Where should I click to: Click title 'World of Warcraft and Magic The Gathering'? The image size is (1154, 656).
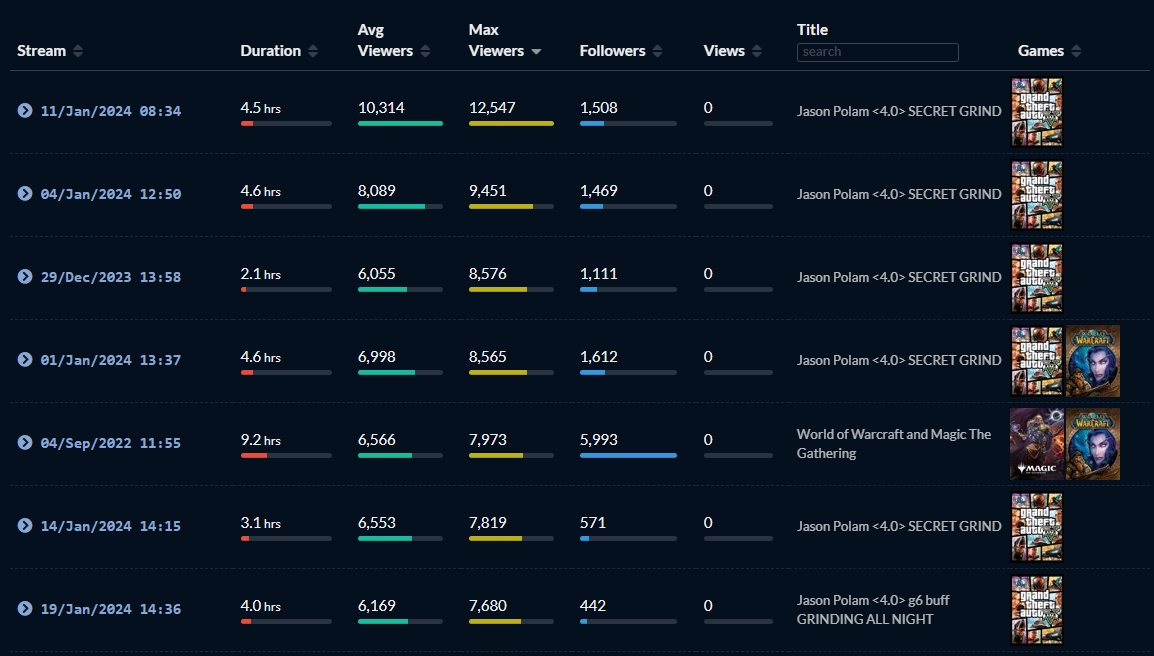893,443
